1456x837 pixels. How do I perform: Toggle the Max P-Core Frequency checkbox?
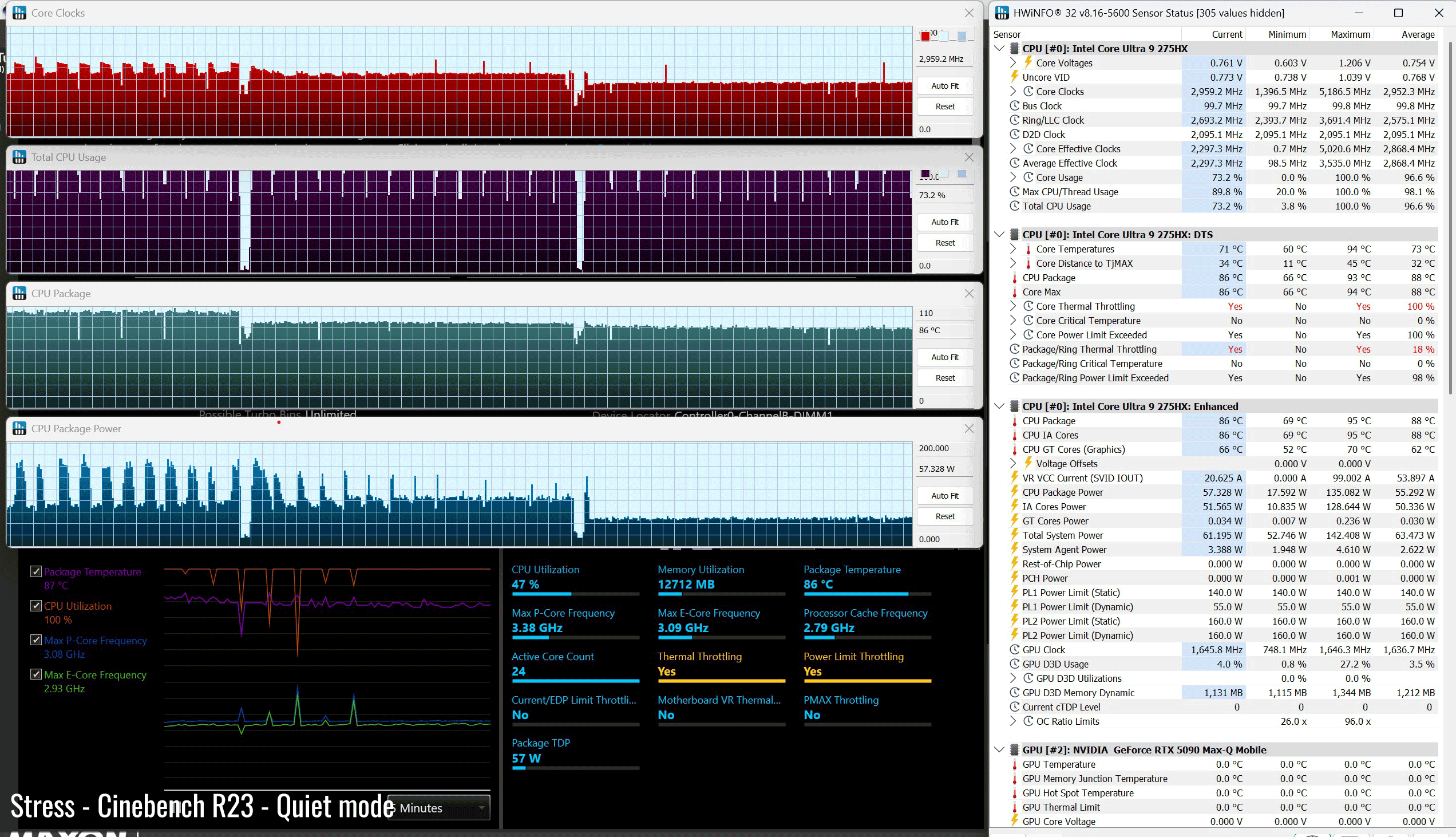click(35, 640)
